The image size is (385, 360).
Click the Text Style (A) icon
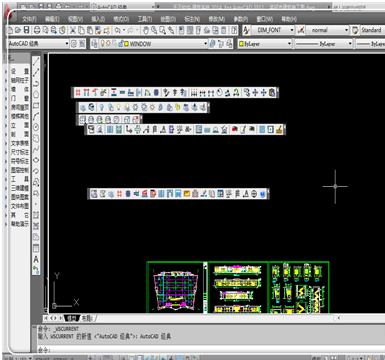click(246, 30)
